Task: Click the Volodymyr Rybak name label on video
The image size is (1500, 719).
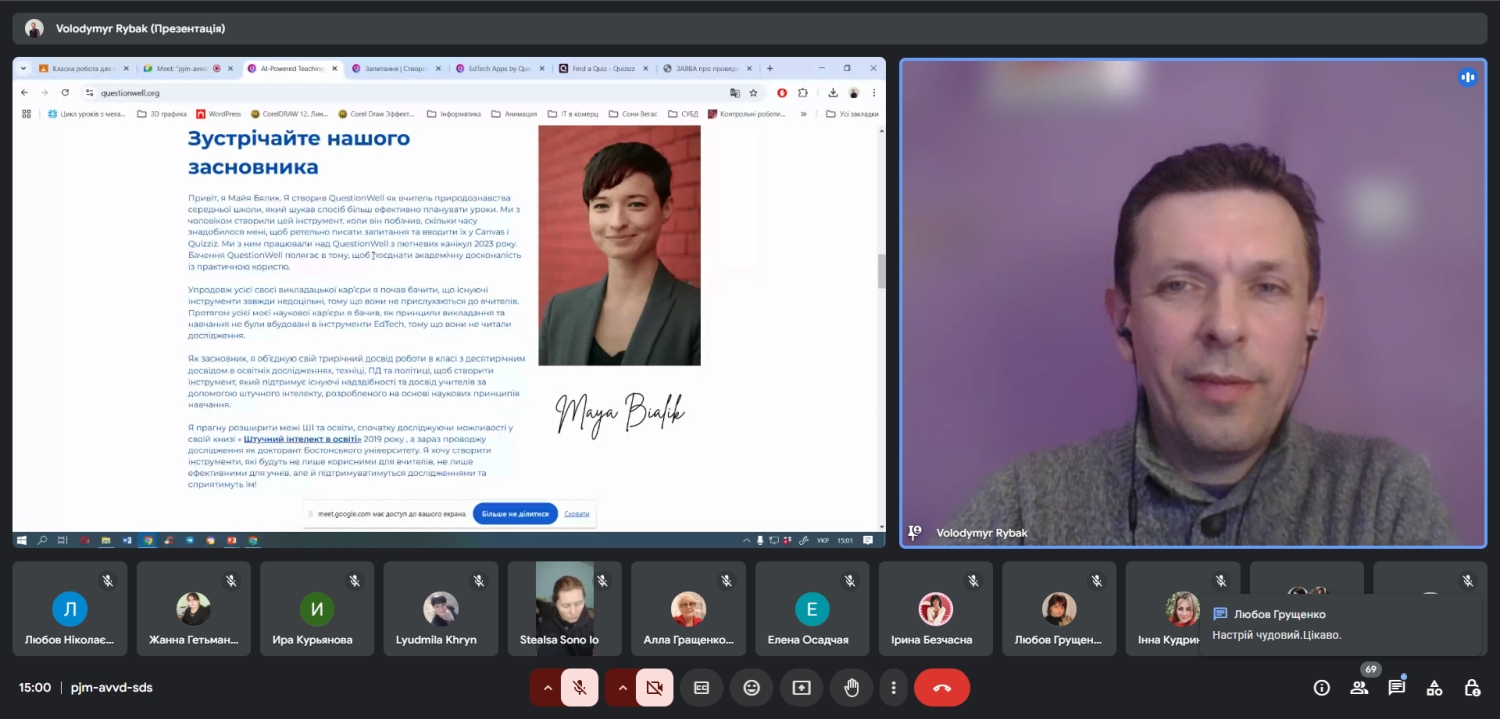Action: pyautogui.click(x=981, y=533)
